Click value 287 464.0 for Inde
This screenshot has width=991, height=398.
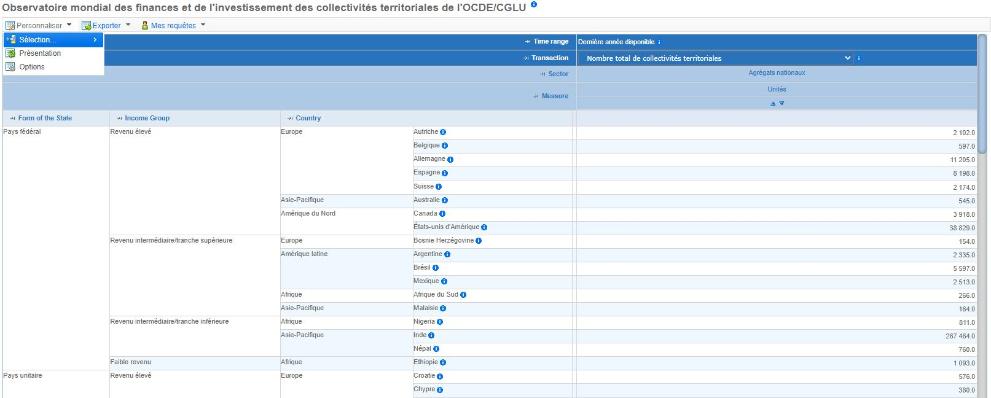coord(960,336)
